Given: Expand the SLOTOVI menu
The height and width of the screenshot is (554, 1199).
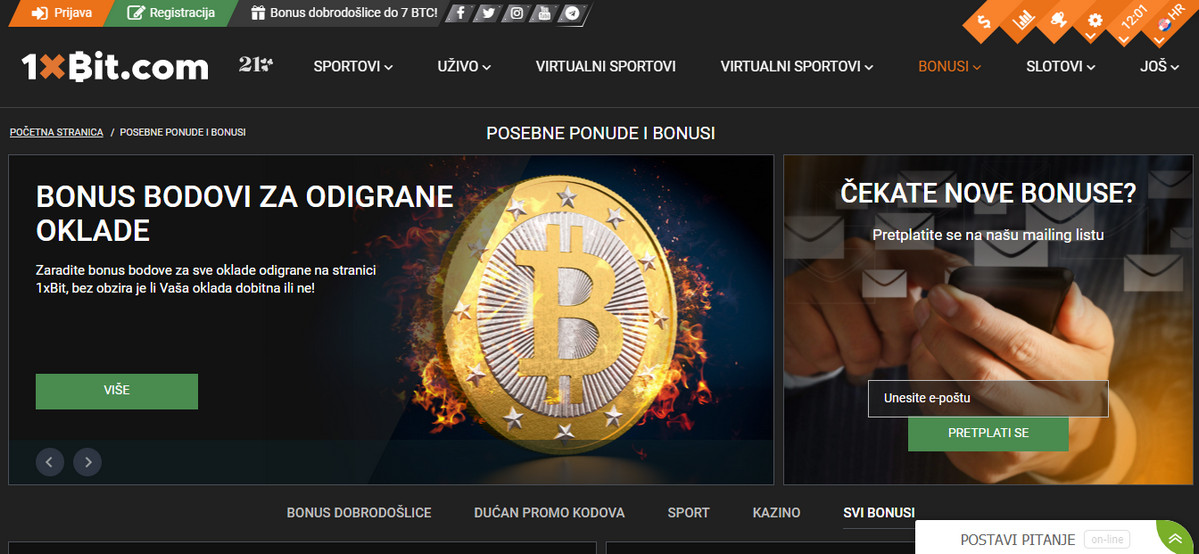Looking at the screenshot, I should pyautogui.click(x=1061, y=67).
